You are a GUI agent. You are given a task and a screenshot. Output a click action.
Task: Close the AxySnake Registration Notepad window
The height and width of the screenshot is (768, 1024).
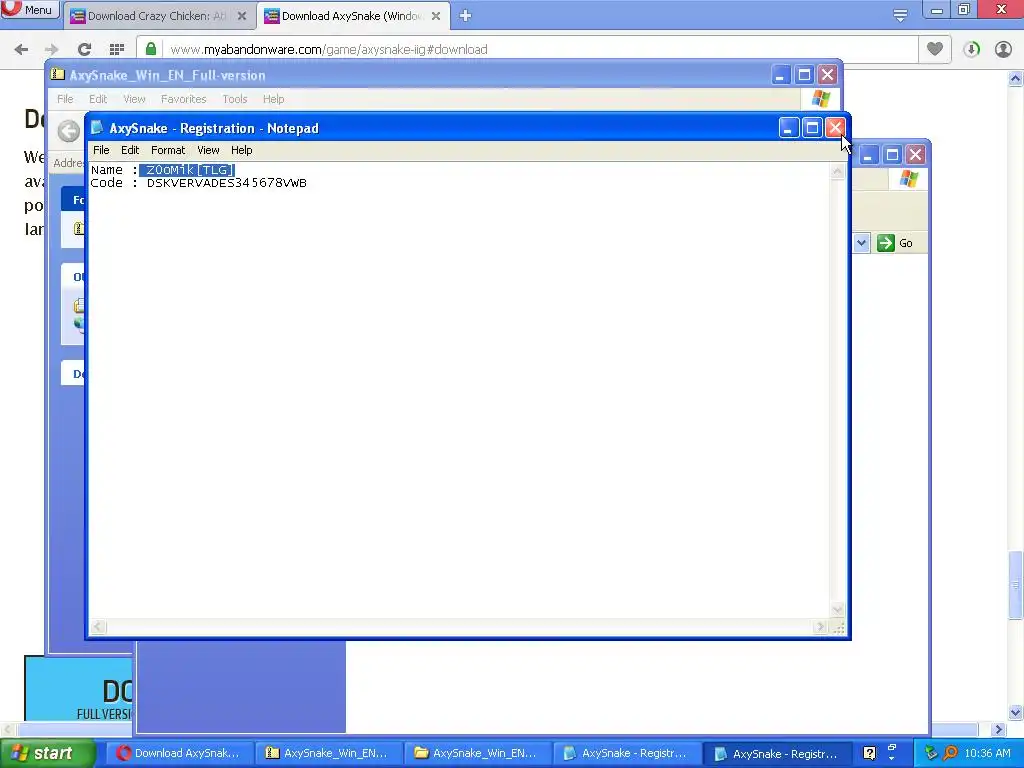[x=835, y=128]
